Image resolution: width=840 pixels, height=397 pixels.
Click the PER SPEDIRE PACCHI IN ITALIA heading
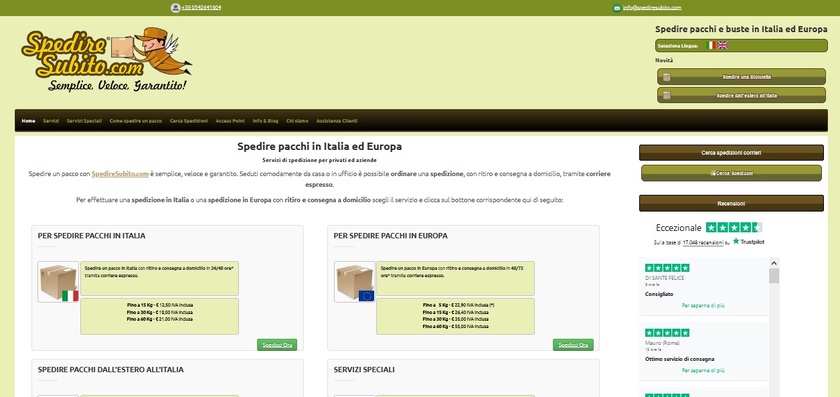click(x=91, y=236)
